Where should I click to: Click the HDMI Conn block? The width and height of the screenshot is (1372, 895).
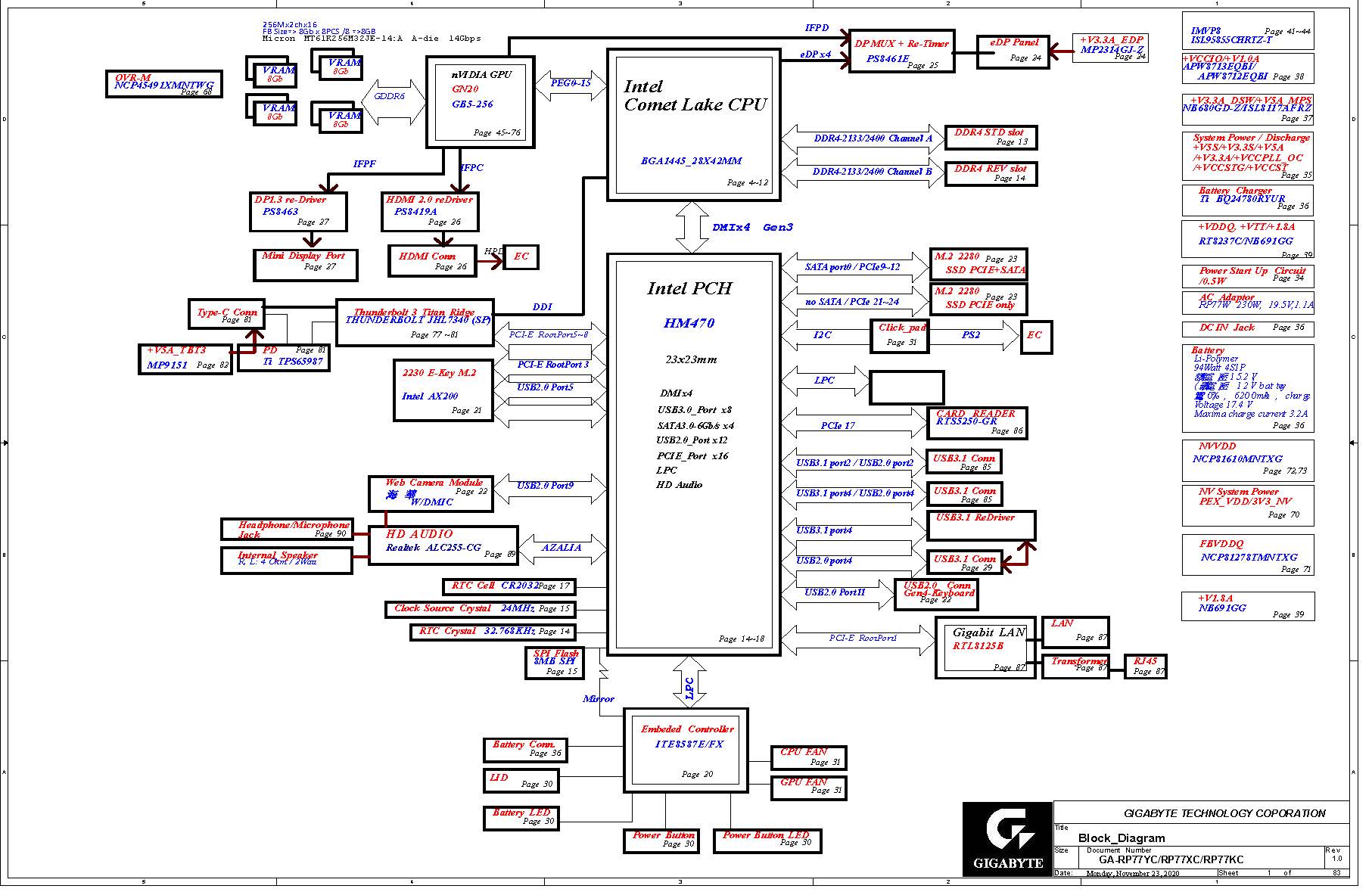click(432, 260)
